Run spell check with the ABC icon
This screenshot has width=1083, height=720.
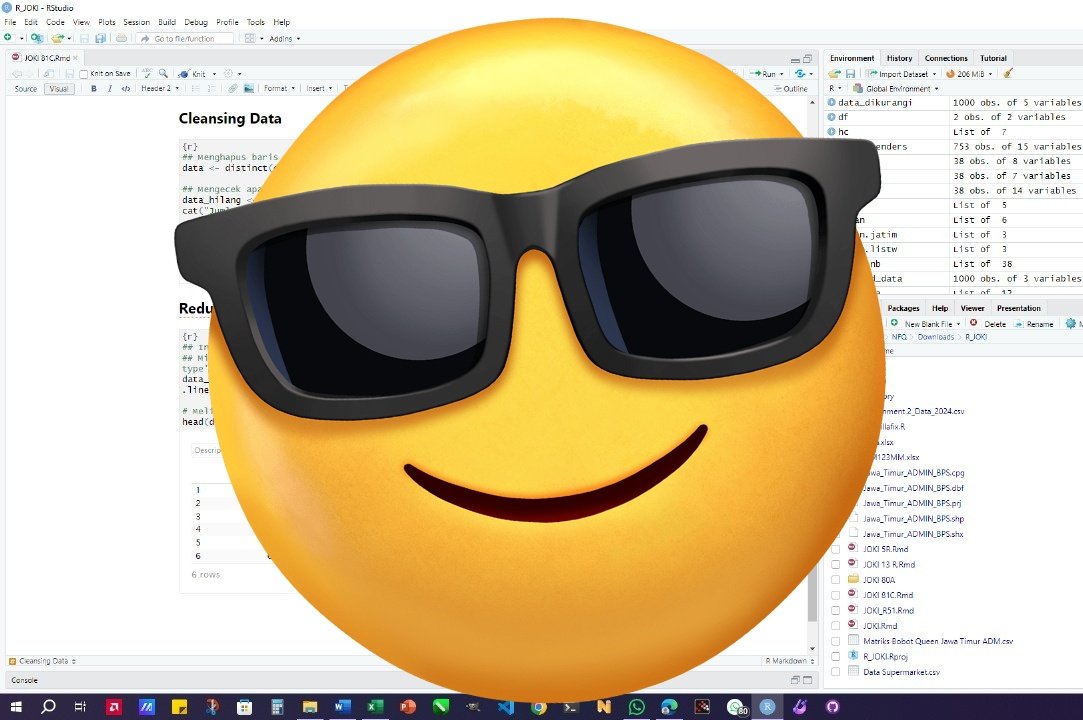click(x=147, y=73)
